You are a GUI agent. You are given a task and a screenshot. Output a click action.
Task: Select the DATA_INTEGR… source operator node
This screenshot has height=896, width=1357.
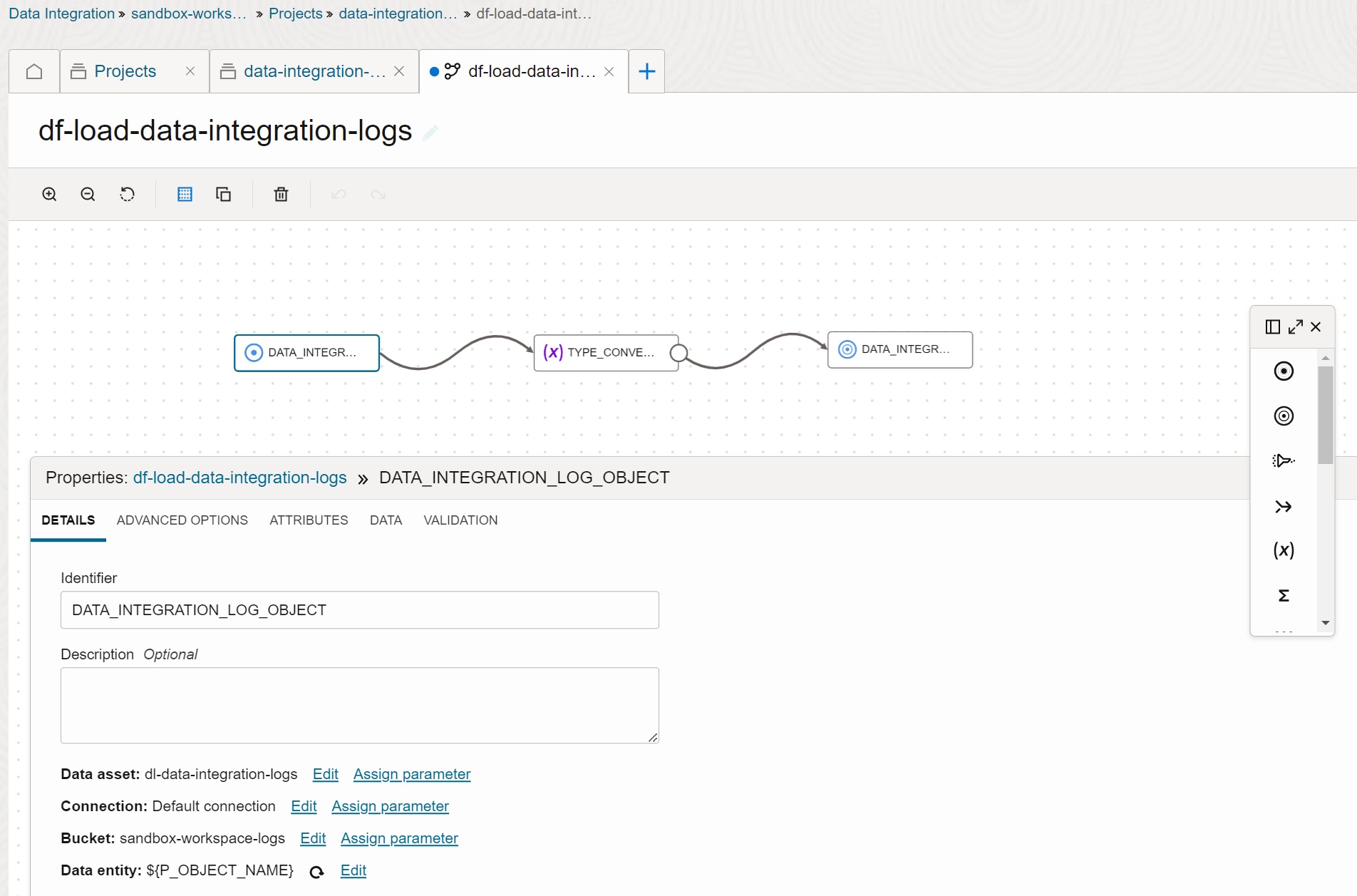306,353
